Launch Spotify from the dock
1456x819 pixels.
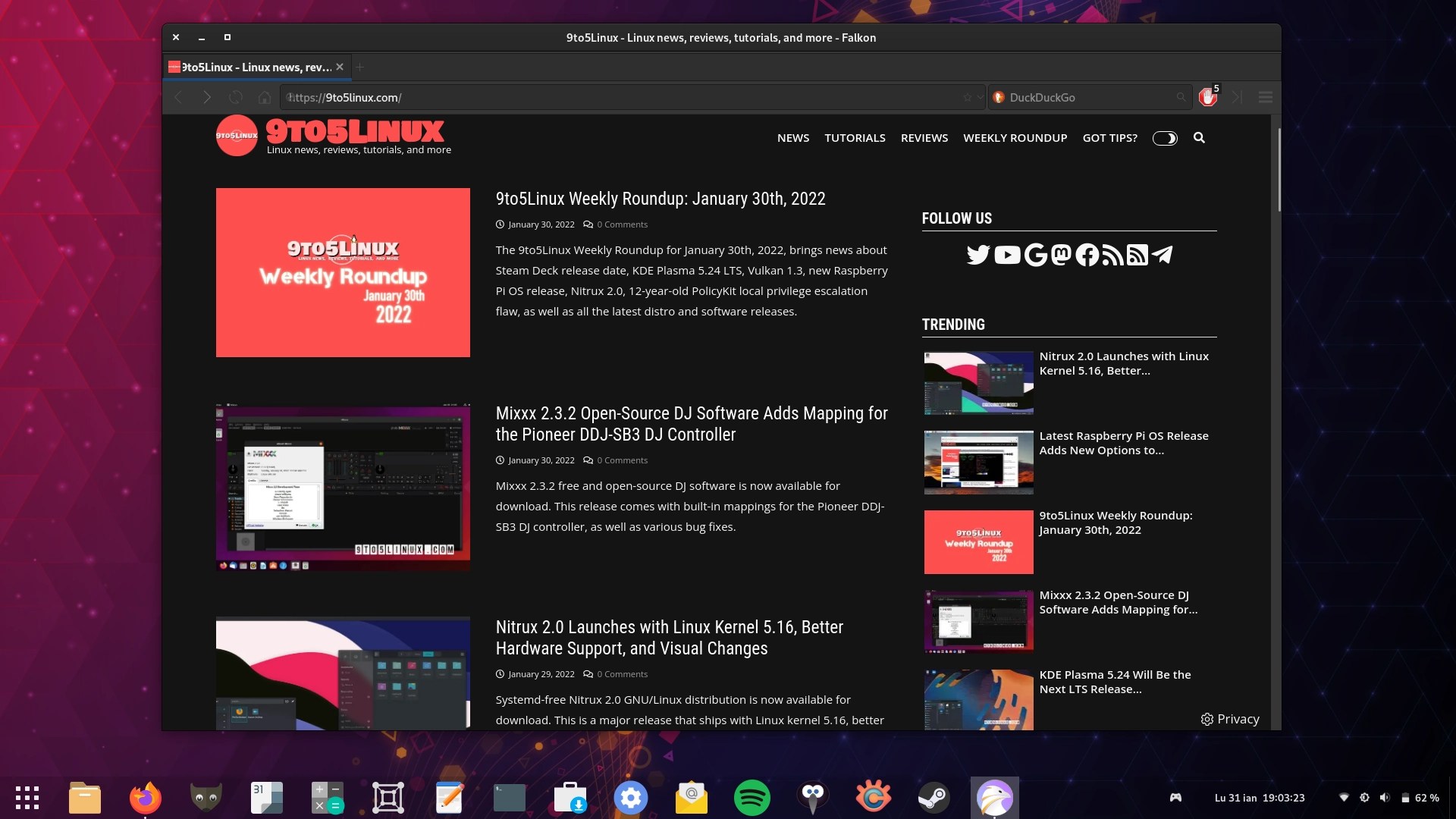click(752, 798)
